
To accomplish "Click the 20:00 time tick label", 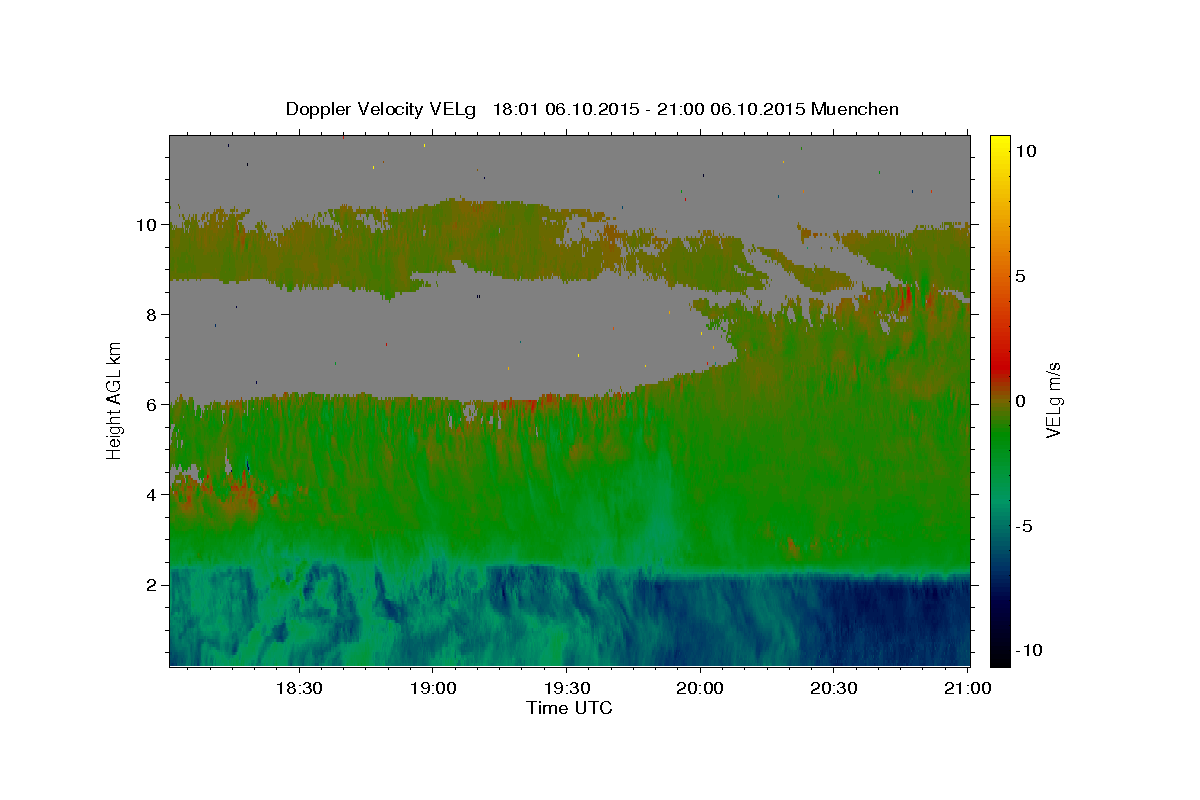I will [700, 689].
